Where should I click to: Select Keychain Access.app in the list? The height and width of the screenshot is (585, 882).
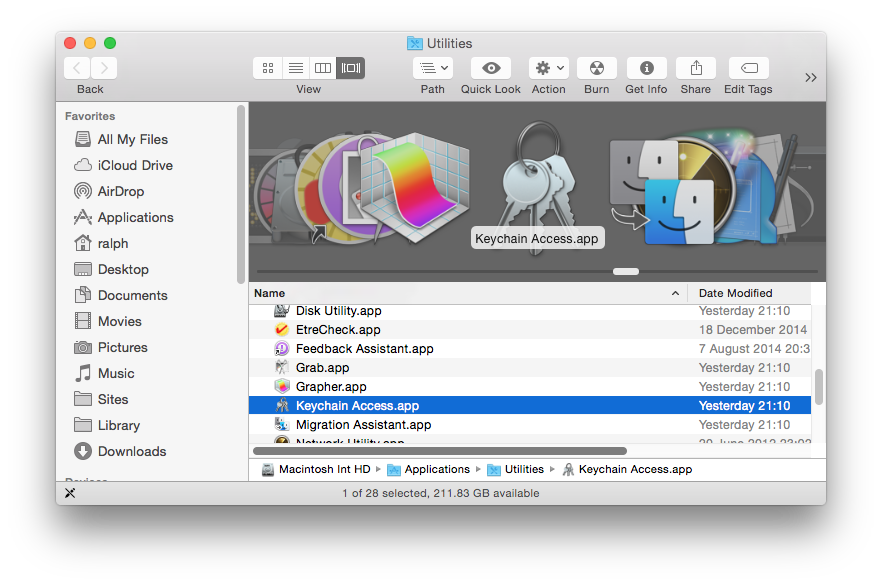click(529, 406)
